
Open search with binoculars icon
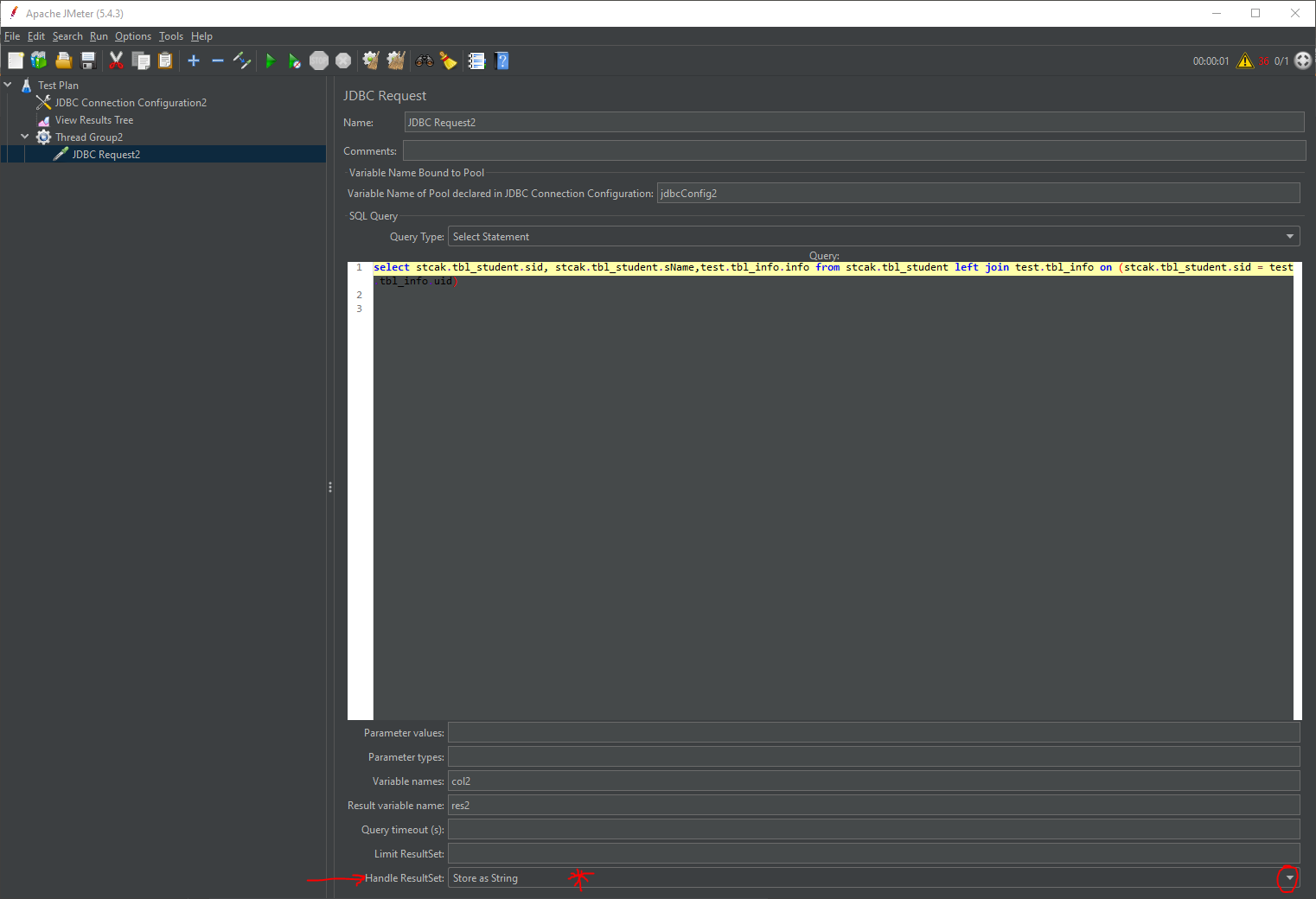point(424,61)
